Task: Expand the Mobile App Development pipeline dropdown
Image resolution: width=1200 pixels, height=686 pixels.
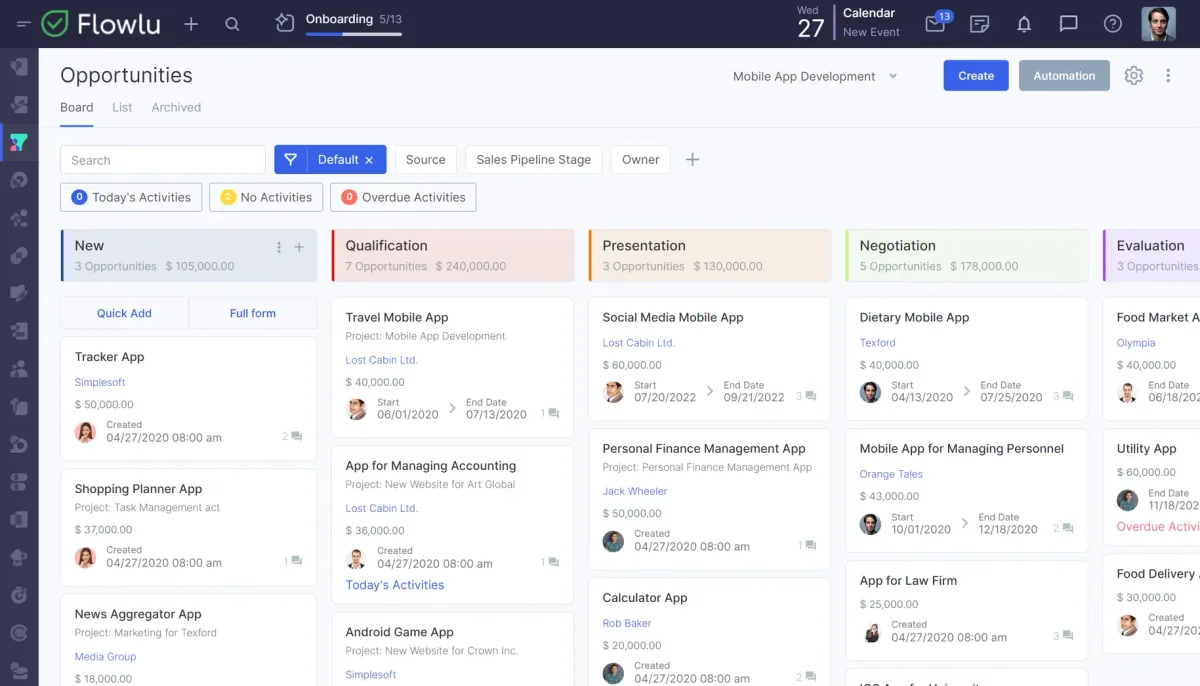Action: tap(814, 76)
